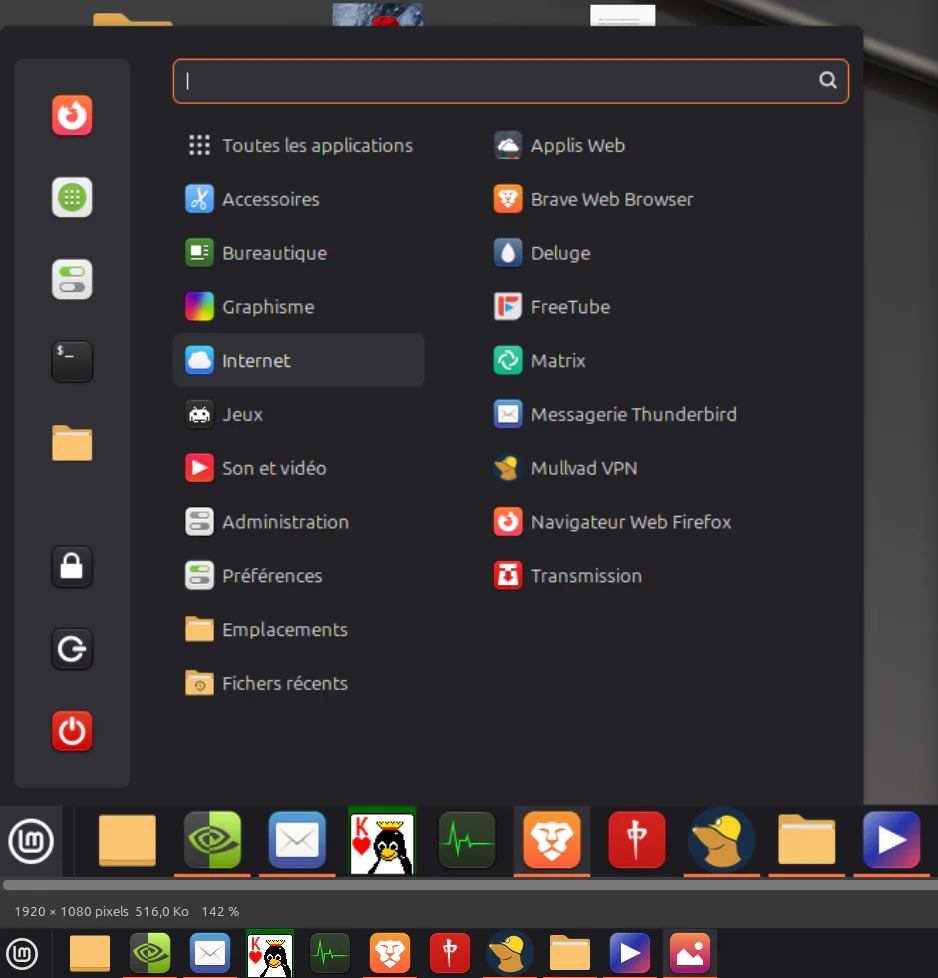The width and height of the screenshot is (938, 978).
Task: Open the Files folder in the favorites sidebar
Action: pyautogui.click(x=72, y=443)
